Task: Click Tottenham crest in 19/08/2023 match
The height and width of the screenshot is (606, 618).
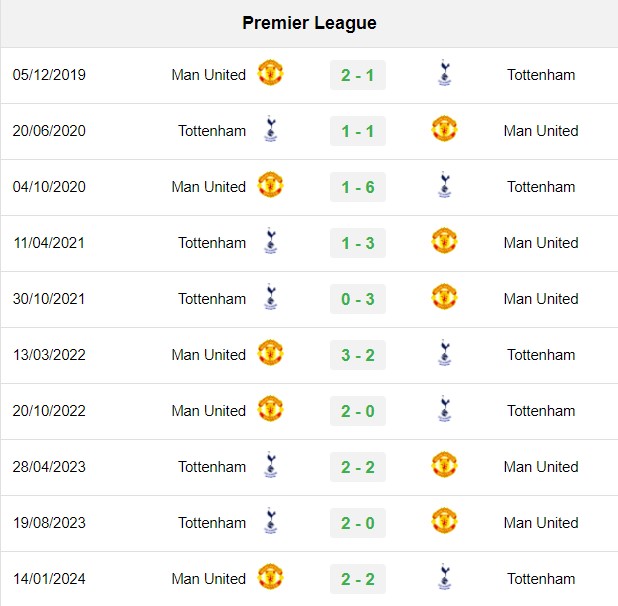Action: tap(270, 520)
